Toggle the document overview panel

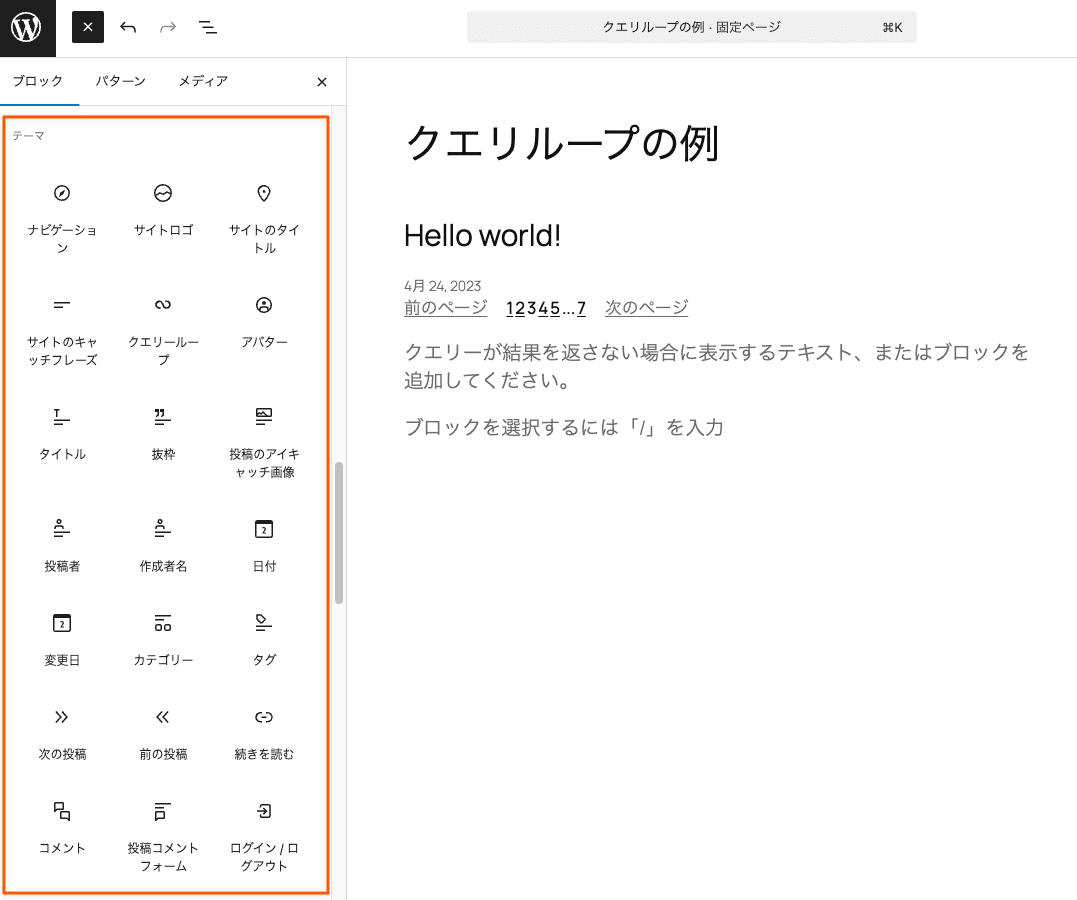point(207,27)
